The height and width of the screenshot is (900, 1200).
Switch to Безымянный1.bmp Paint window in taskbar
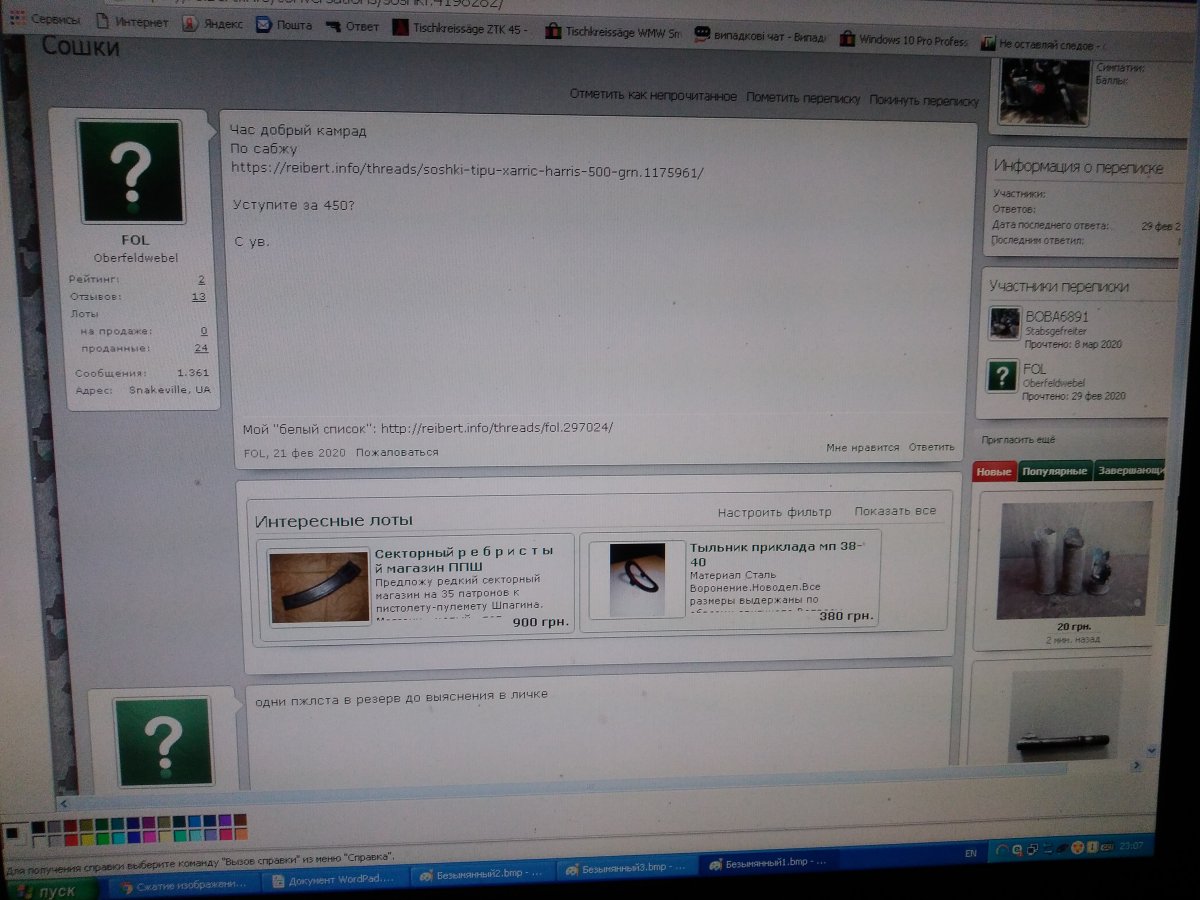(771, 862)
